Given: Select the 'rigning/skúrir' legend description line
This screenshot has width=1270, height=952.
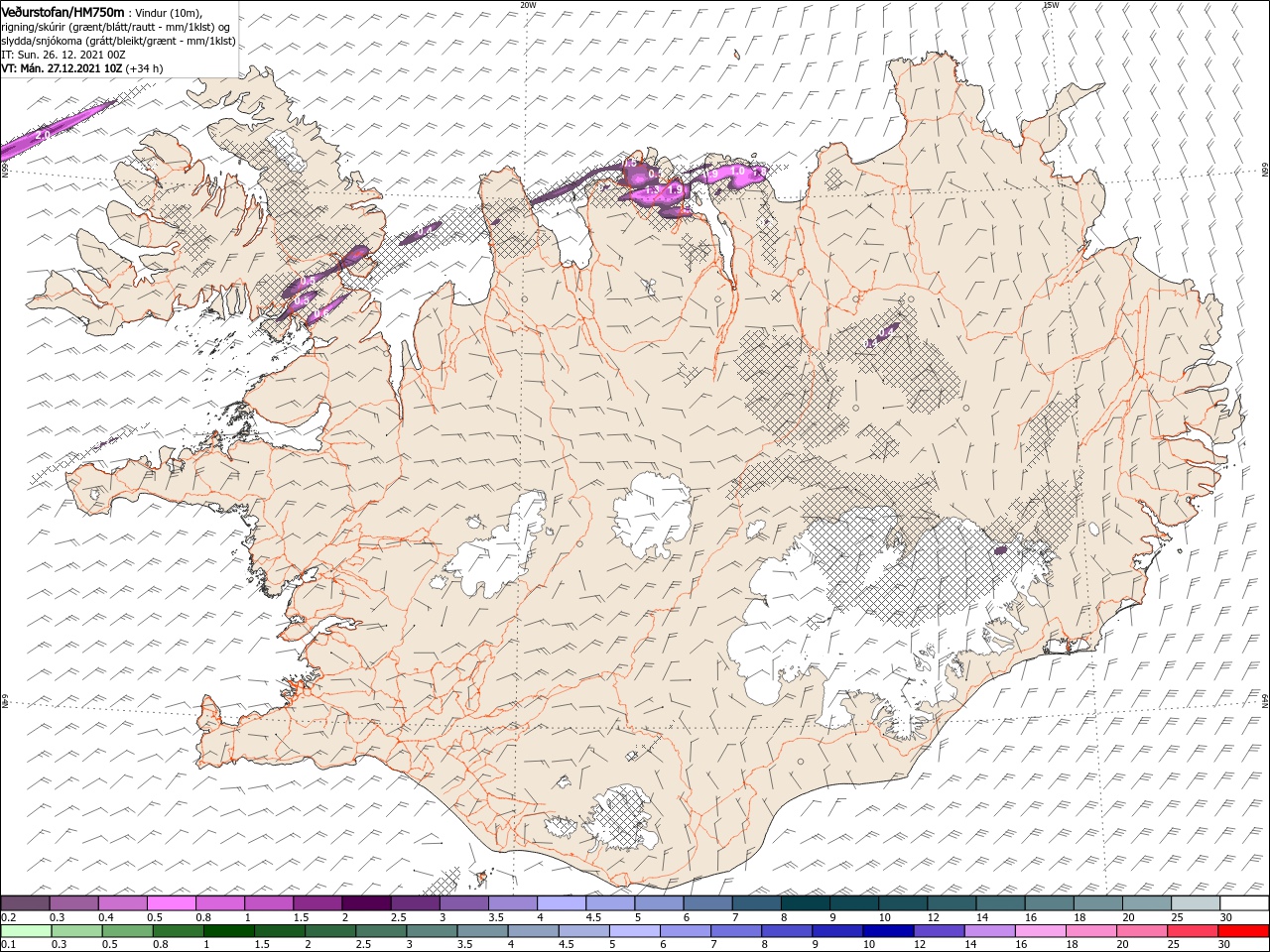Looking at the screenshot, I should pos(115,26).
